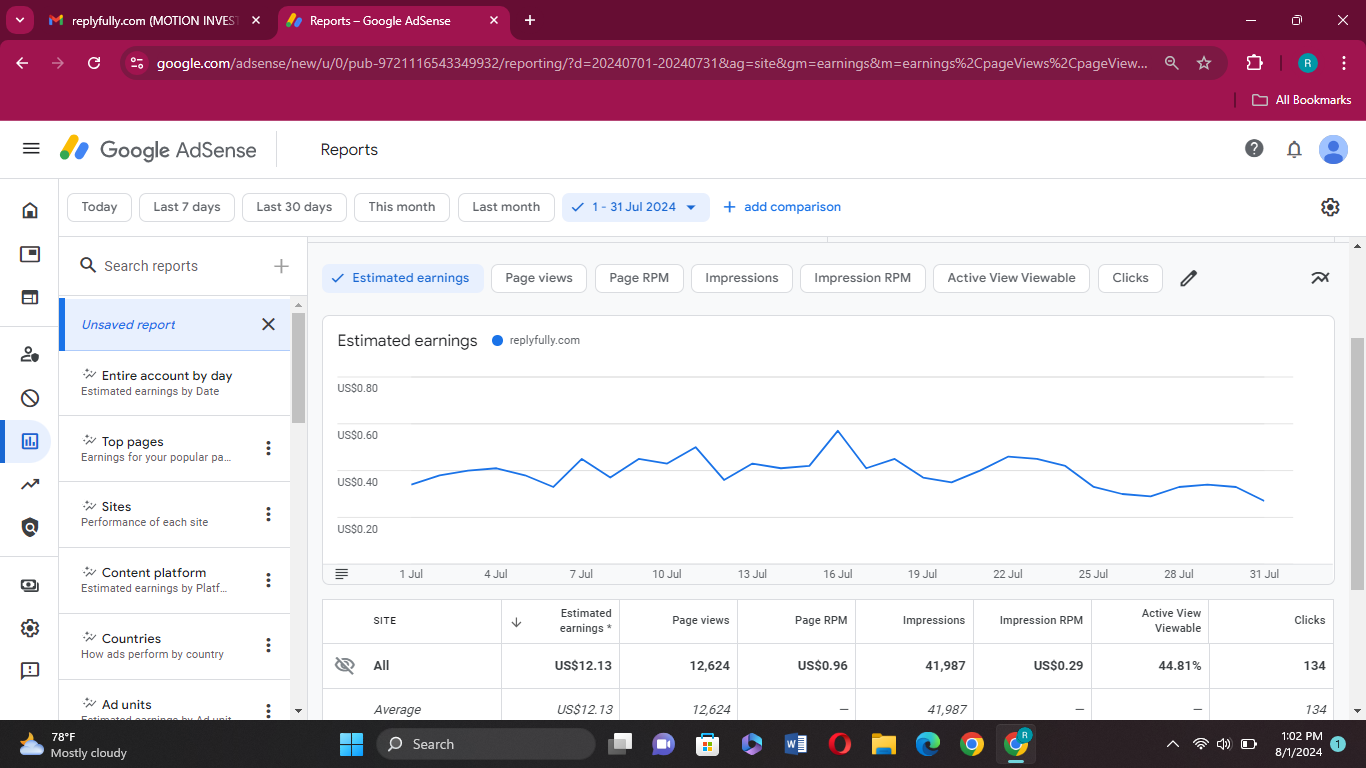
Task: Toggle the Active View Viewable chip
Action: pos(1011,278)
